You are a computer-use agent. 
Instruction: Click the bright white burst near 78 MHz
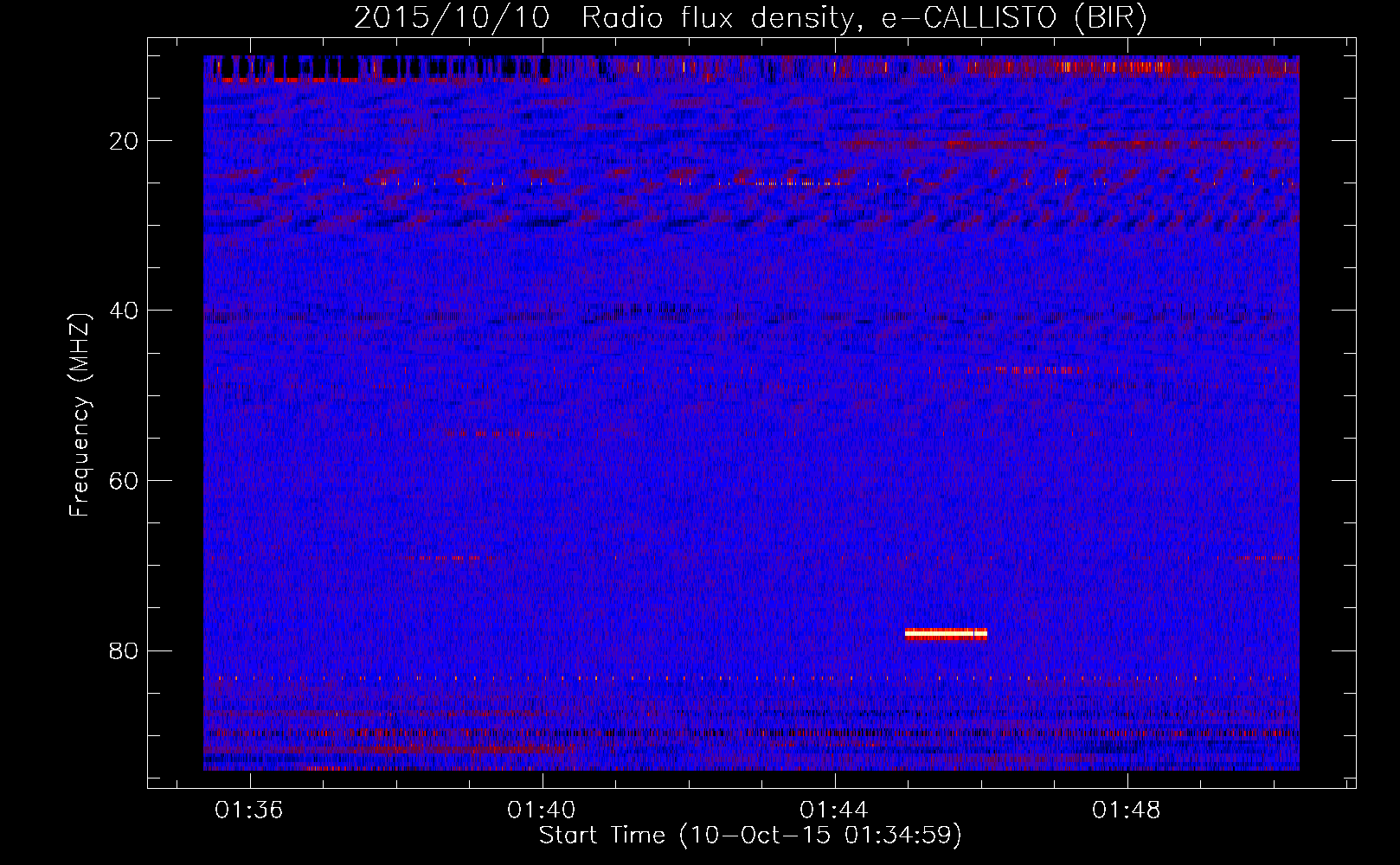946,633
